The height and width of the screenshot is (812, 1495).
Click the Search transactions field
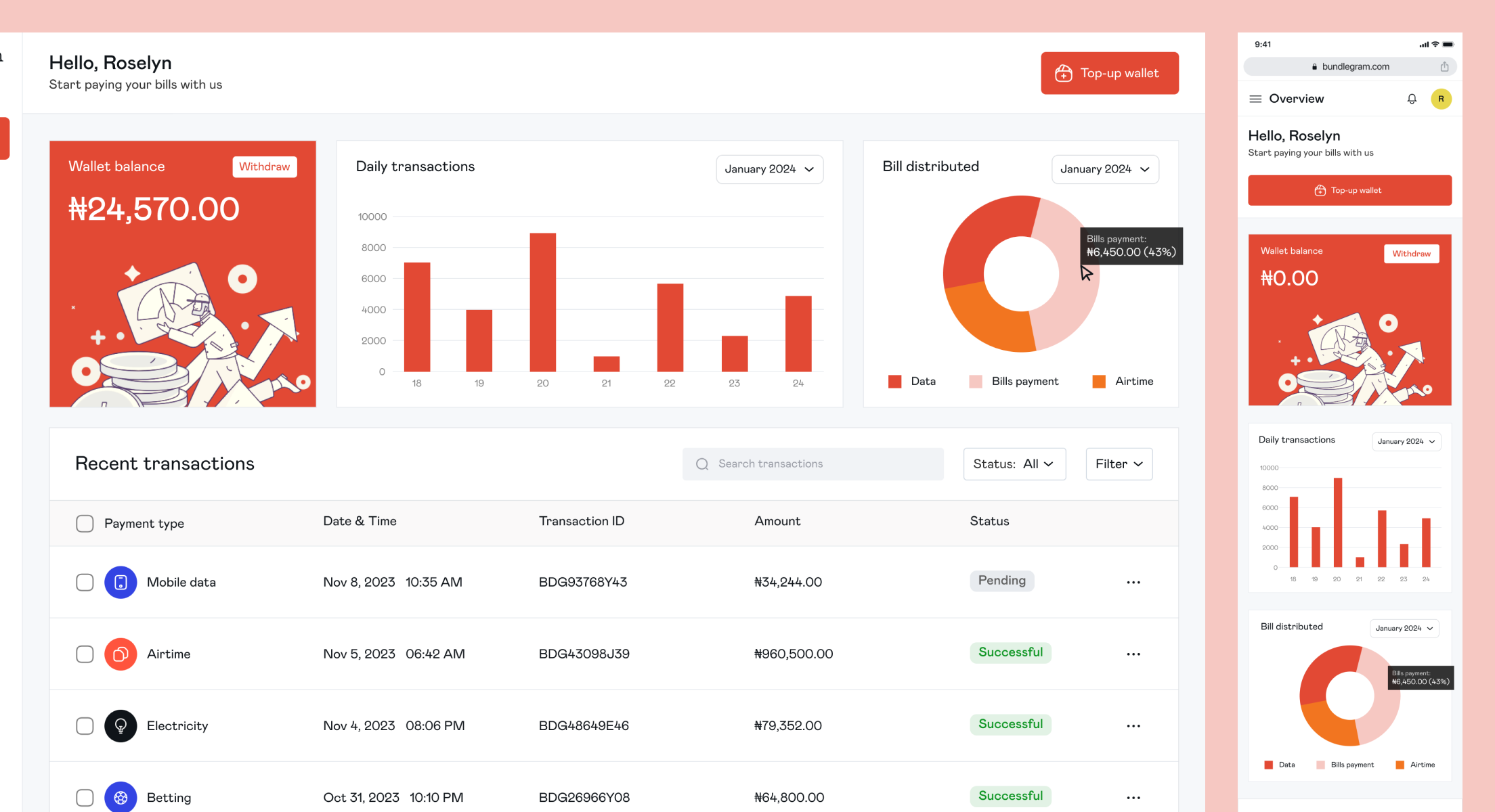tap(812, 464)
